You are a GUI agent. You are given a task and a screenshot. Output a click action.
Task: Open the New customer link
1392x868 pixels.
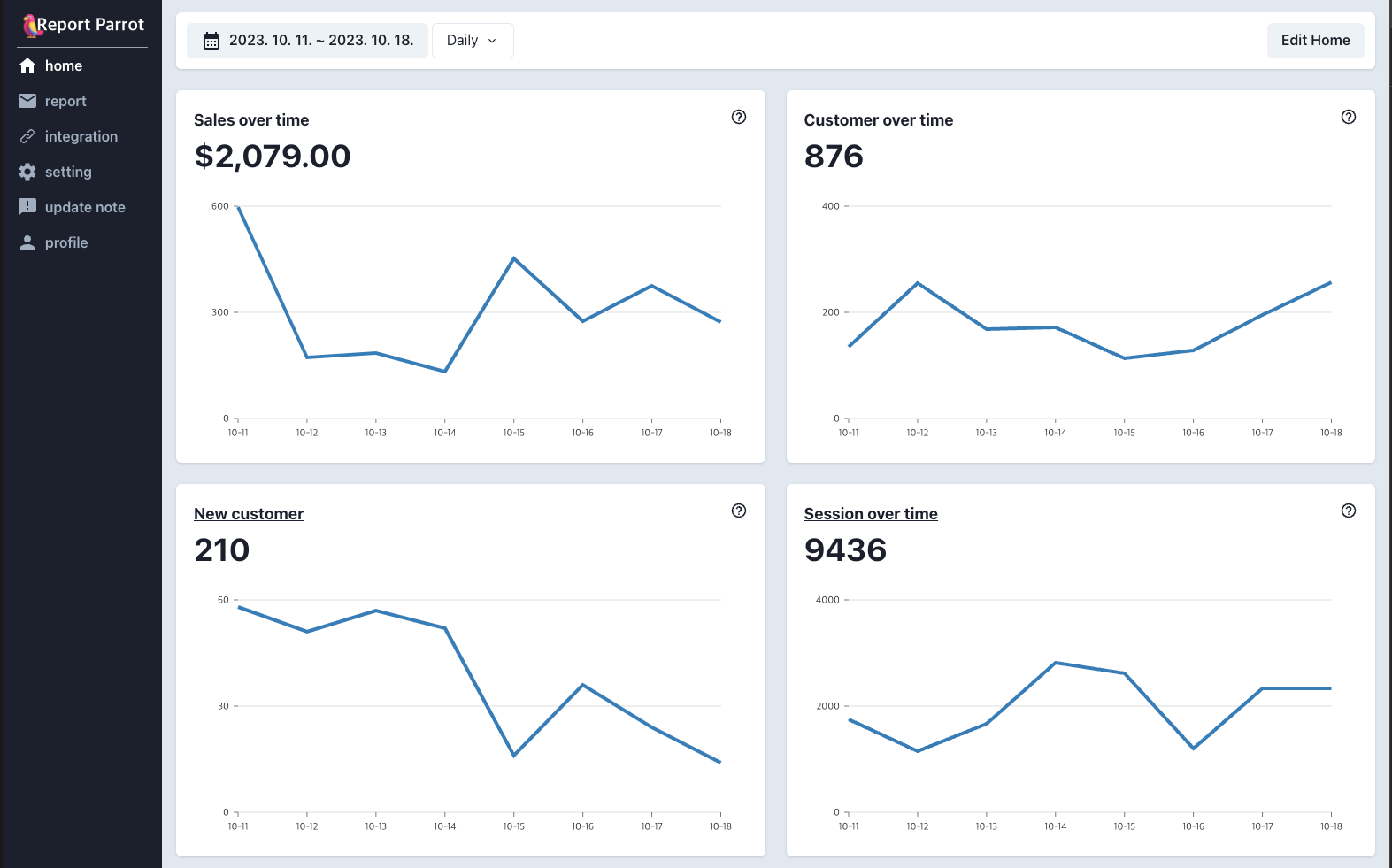click(x=249, y=514)
